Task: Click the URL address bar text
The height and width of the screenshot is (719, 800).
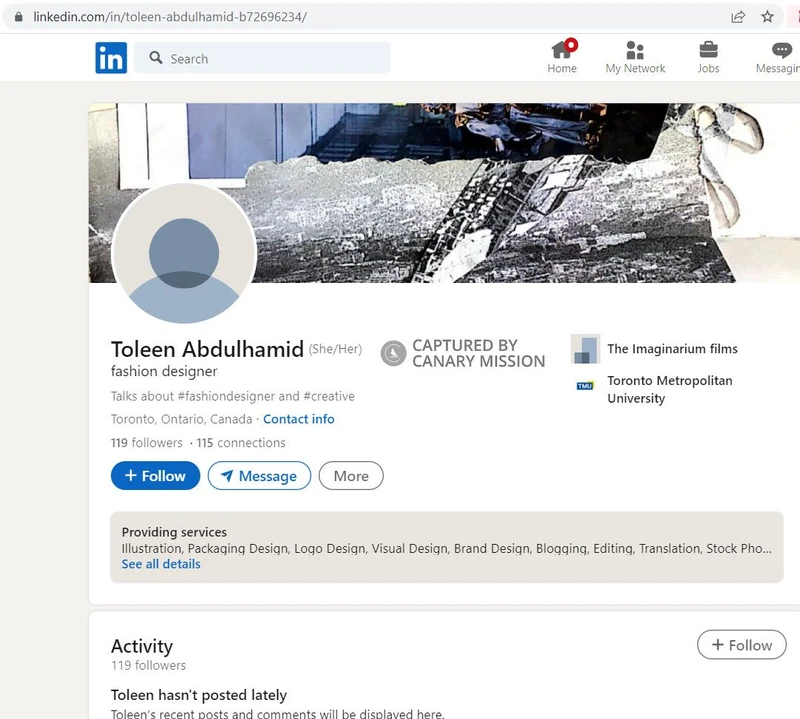Action: pyautogui.click(x=170, y=17)
